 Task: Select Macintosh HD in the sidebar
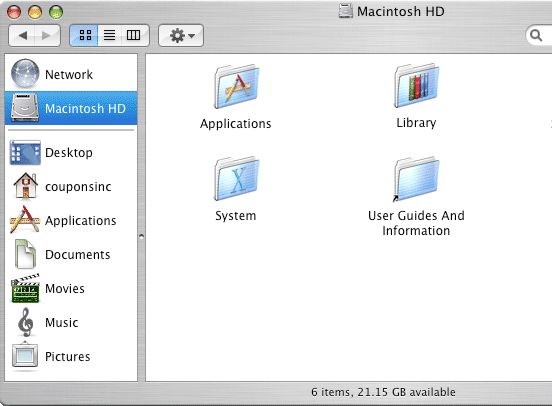71,108
